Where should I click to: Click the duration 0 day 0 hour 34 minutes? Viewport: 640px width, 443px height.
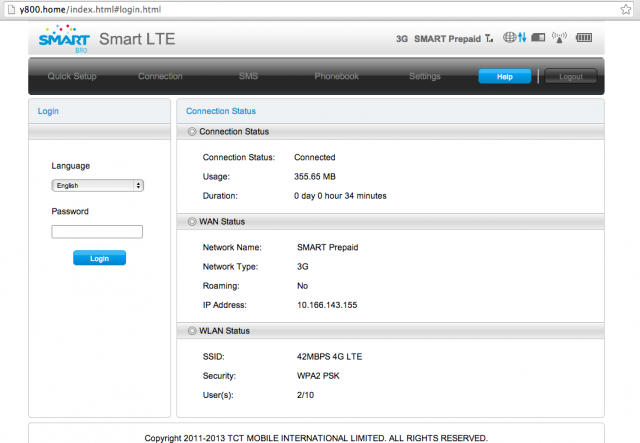[340, 196]
